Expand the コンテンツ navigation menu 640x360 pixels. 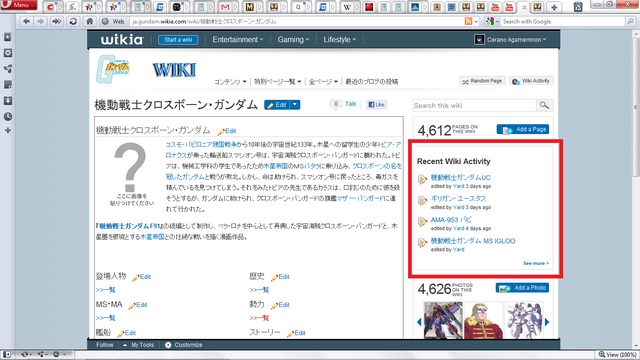(x=230, y=82)
